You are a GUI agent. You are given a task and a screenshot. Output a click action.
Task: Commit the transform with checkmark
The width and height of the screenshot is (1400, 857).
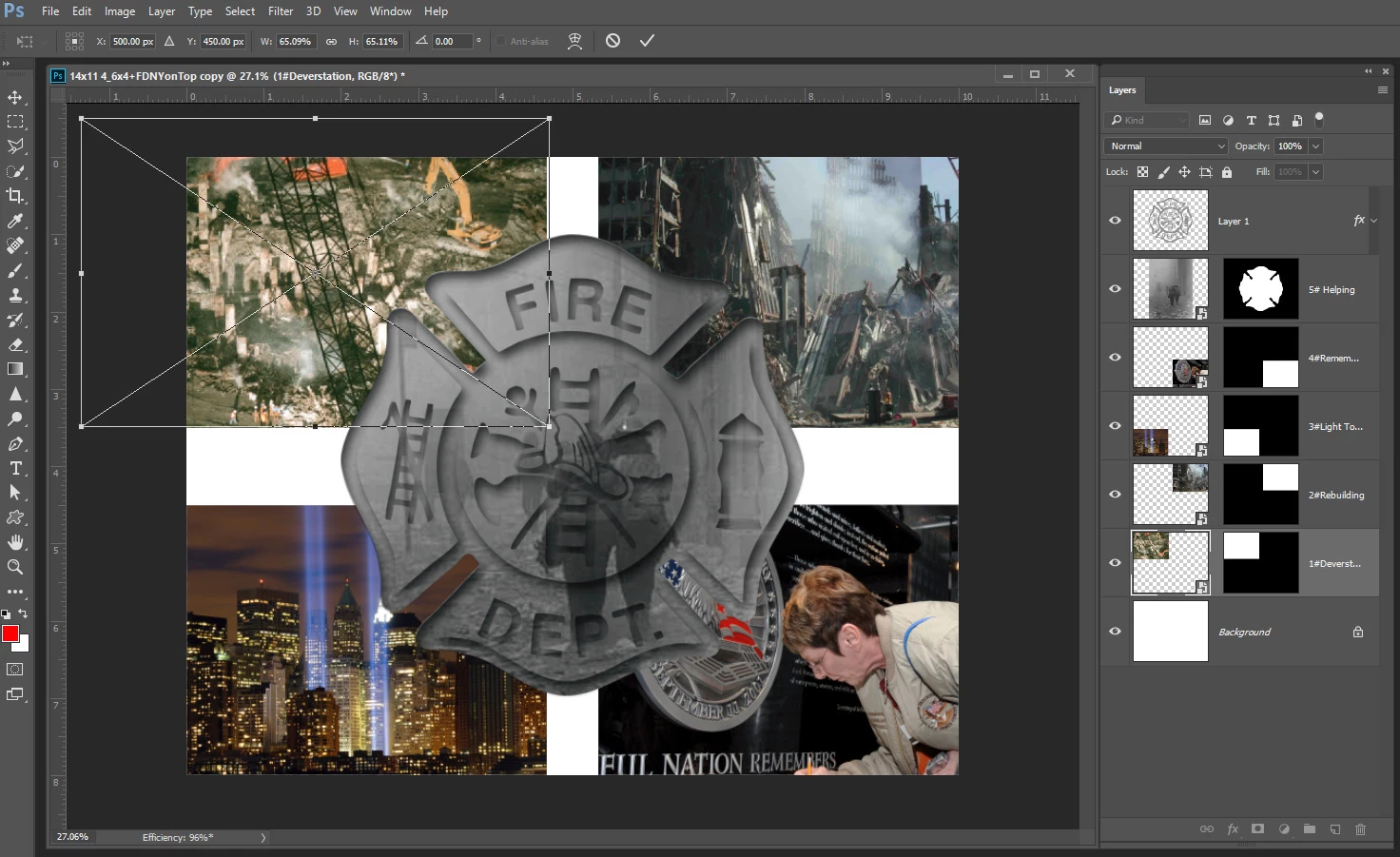point(647,41)
